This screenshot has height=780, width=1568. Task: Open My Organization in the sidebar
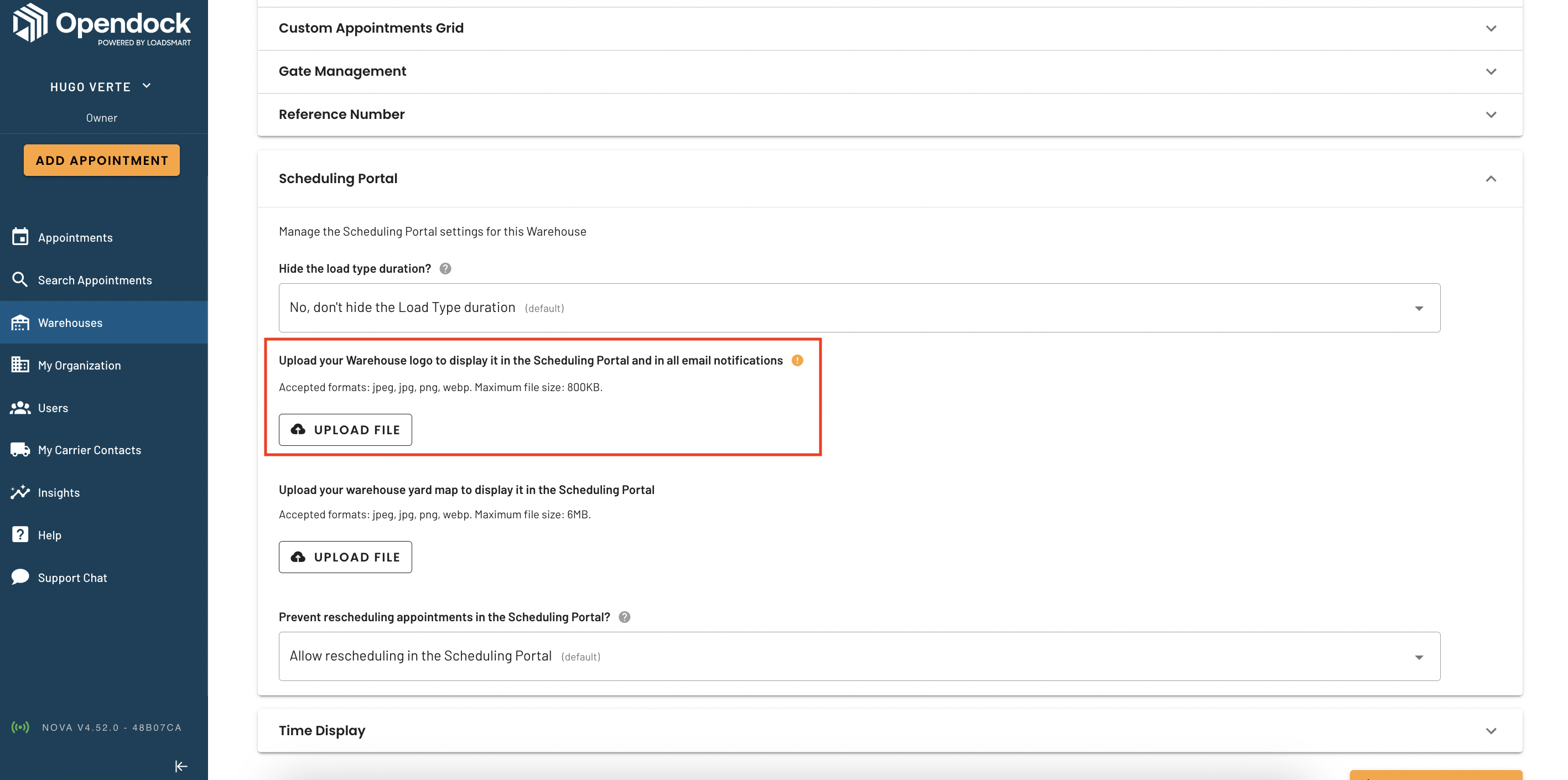click(103, 365)
